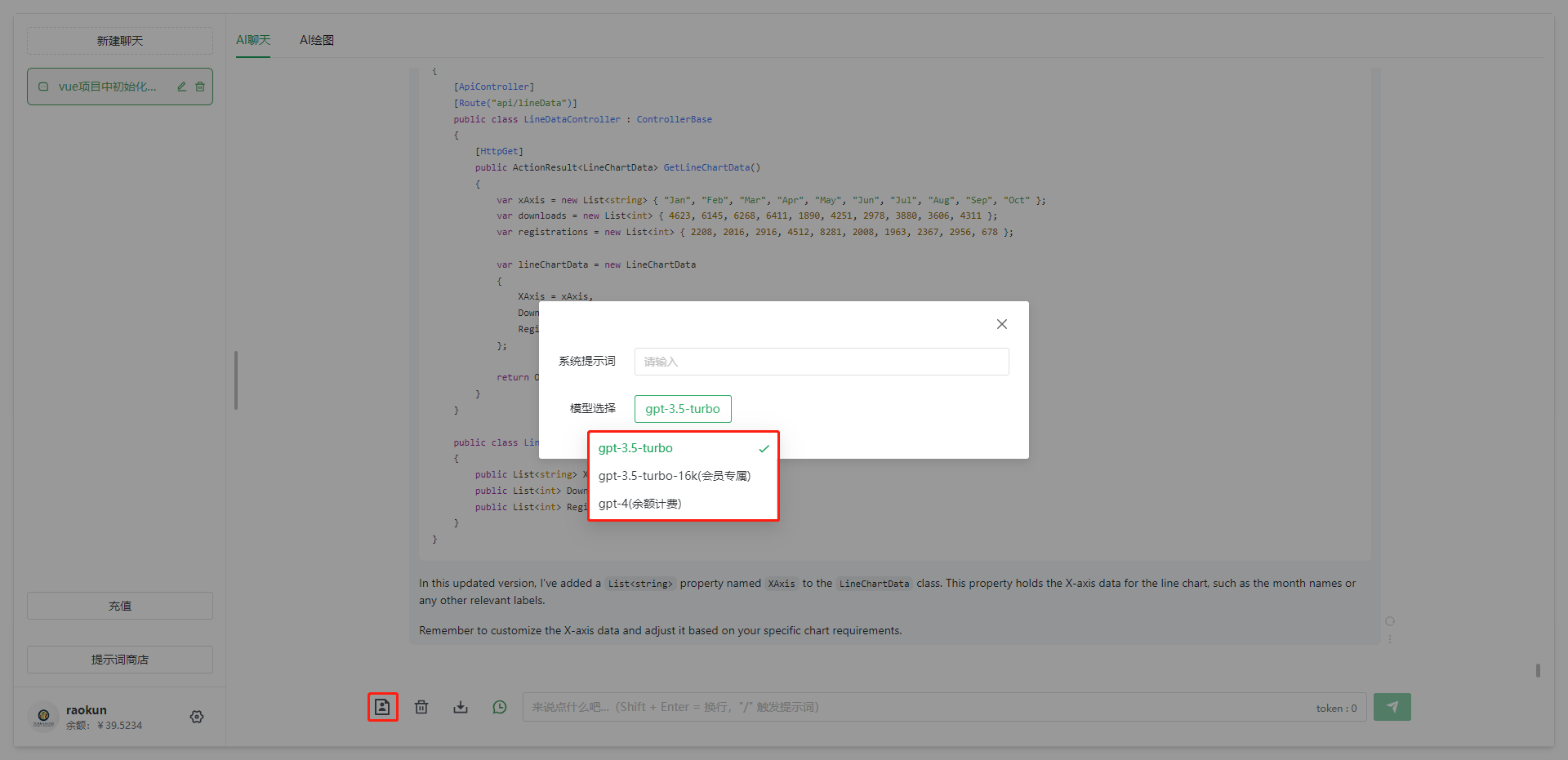Switch to the AI聊天 tab
The width and height of the screenshot is (1568, 760).
click(x=253, y=40)
